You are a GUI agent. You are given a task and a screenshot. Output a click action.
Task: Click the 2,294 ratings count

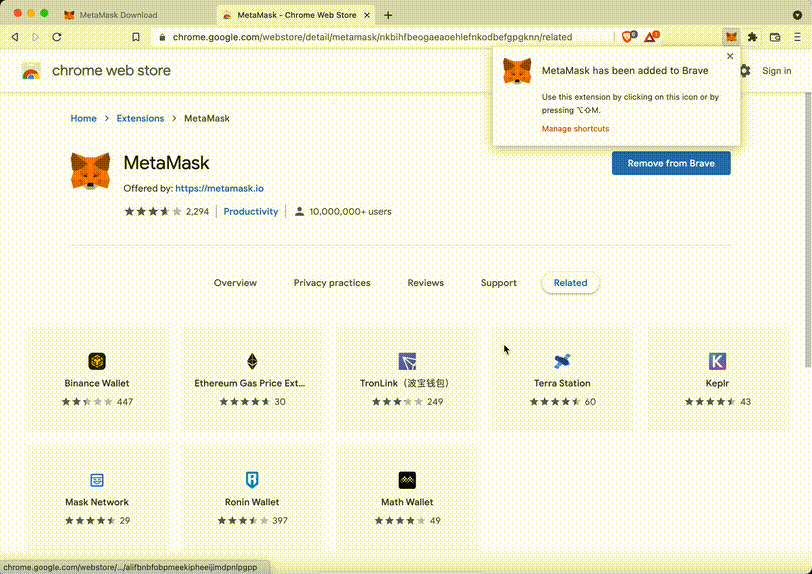pyautogui.click(x=197, y=211)
